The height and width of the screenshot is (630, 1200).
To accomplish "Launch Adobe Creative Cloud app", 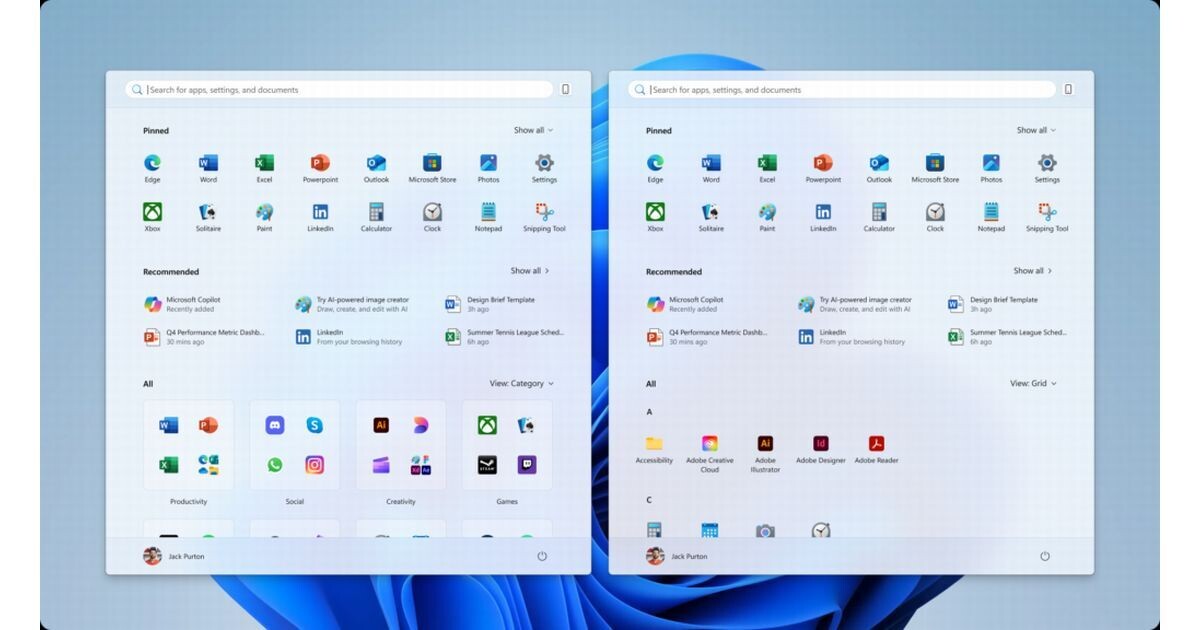I will [709, 444].
